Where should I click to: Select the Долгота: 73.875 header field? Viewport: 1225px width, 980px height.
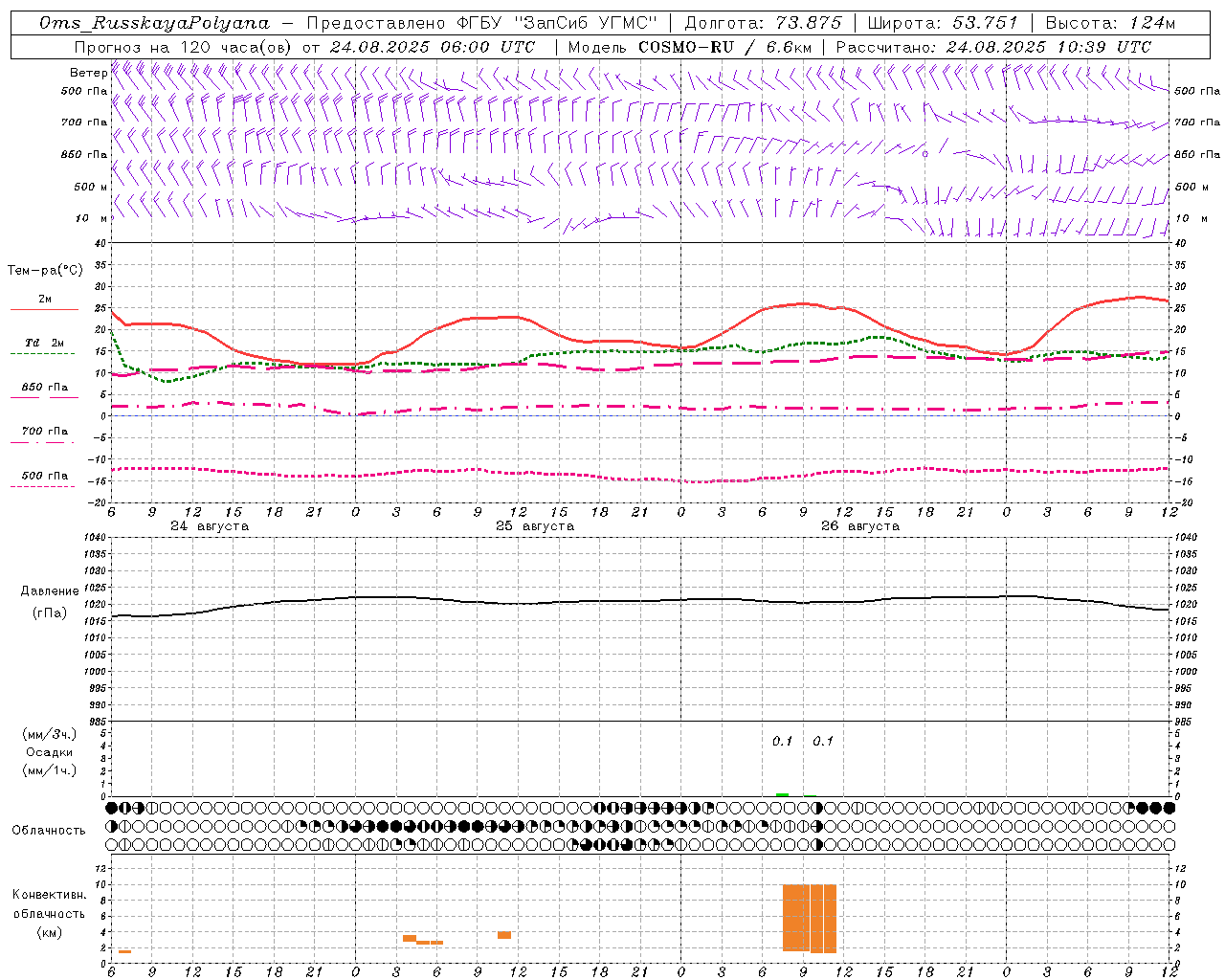point(764,23)
